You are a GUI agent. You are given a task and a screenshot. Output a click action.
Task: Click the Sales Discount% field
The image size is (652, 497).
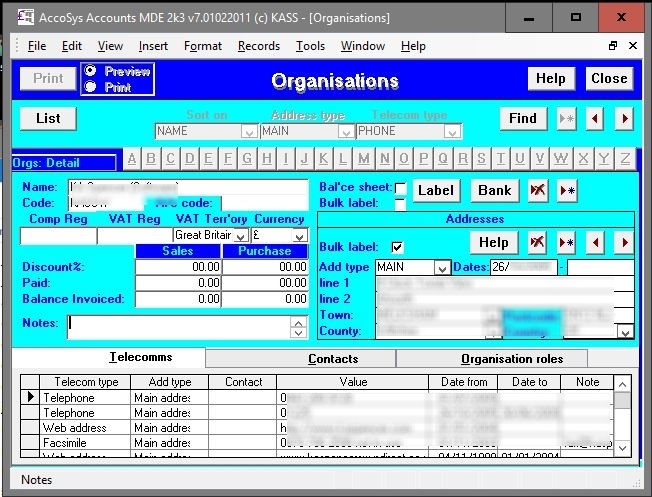[178, 267]
